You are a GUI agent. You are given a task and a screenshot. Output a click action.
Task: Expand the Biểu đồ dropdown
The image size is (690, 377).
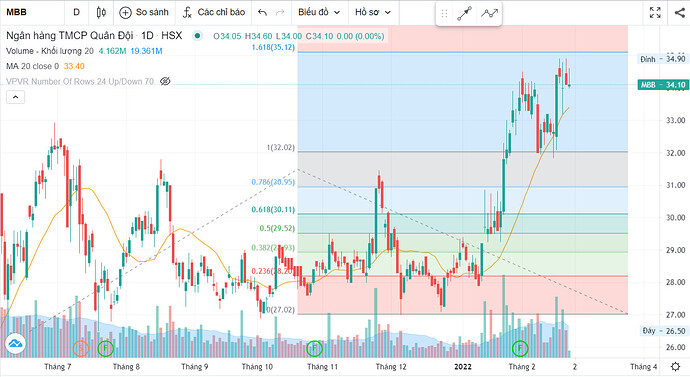(319, 12)
